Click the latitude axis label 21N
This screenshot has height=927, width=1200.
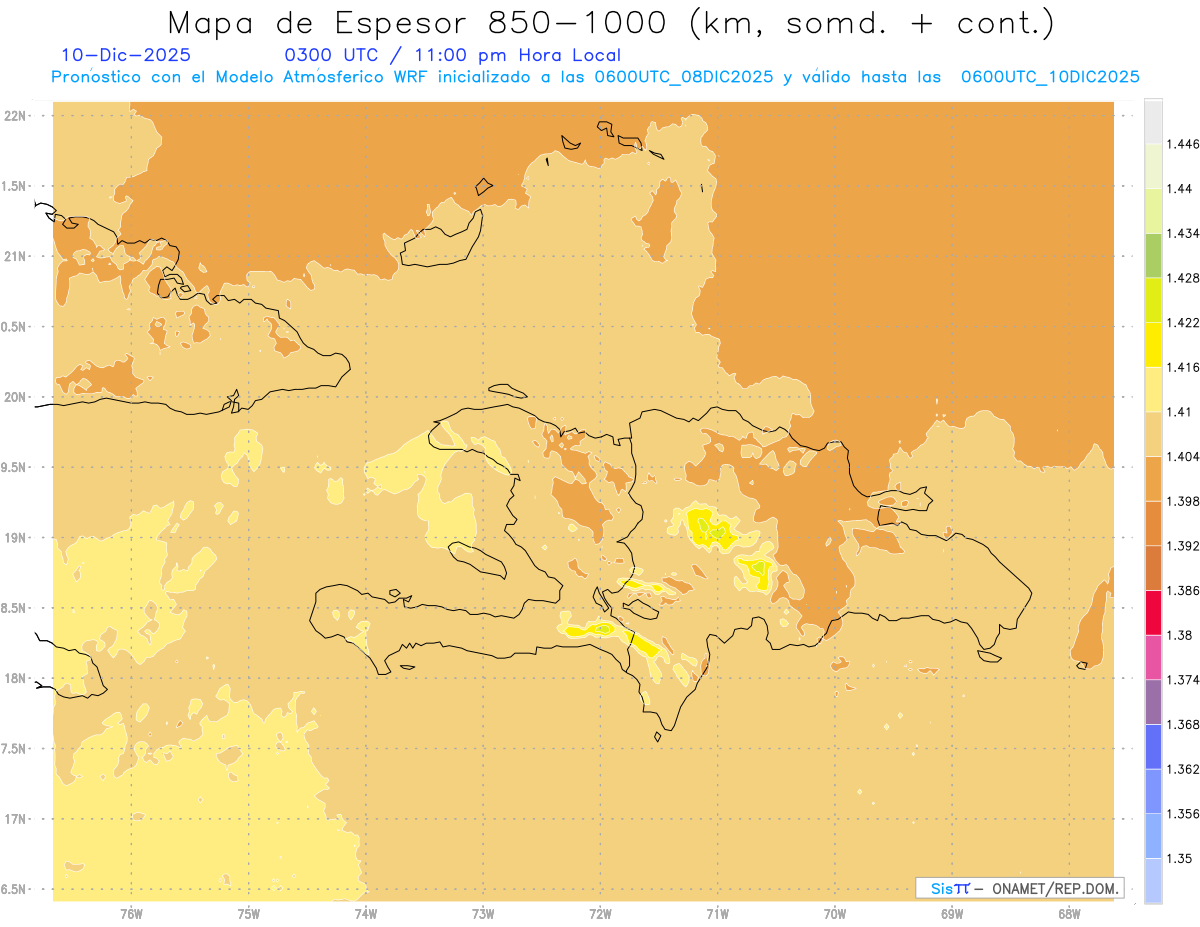tap(17, 257)
